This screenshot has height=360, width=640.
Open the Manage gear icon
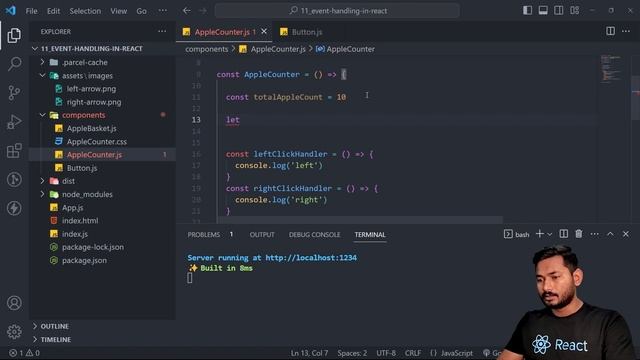[14, 331]
